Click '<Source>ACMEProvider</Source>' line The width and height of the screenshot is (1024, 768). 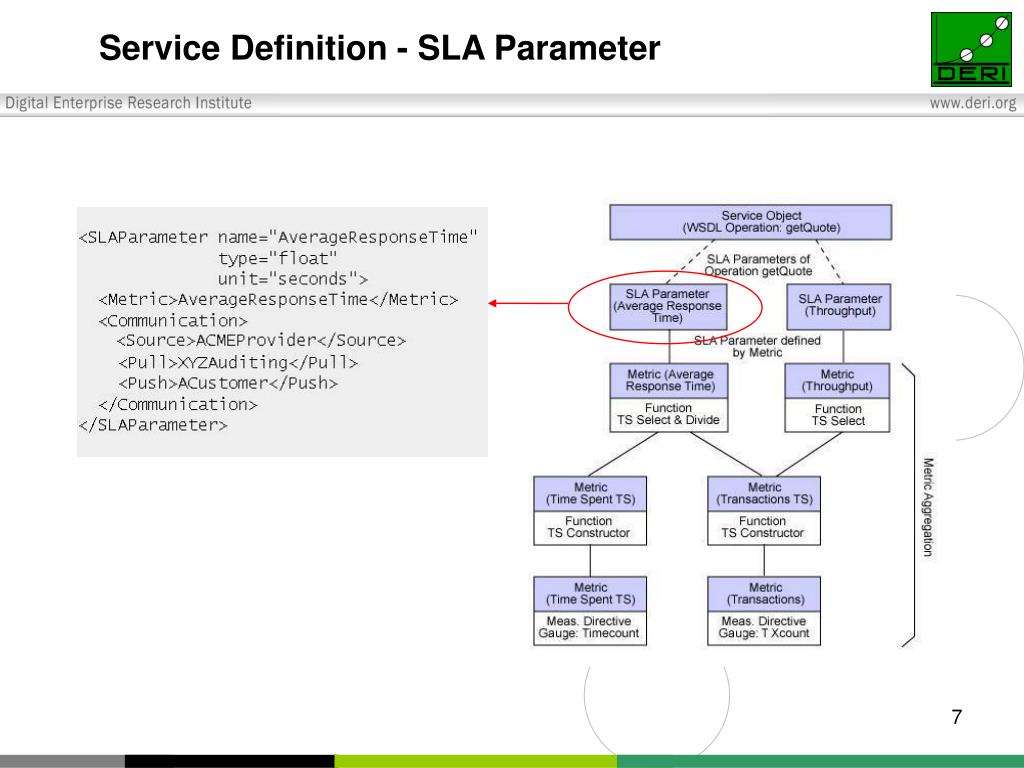pyautogui.click(x=261, y=341)
